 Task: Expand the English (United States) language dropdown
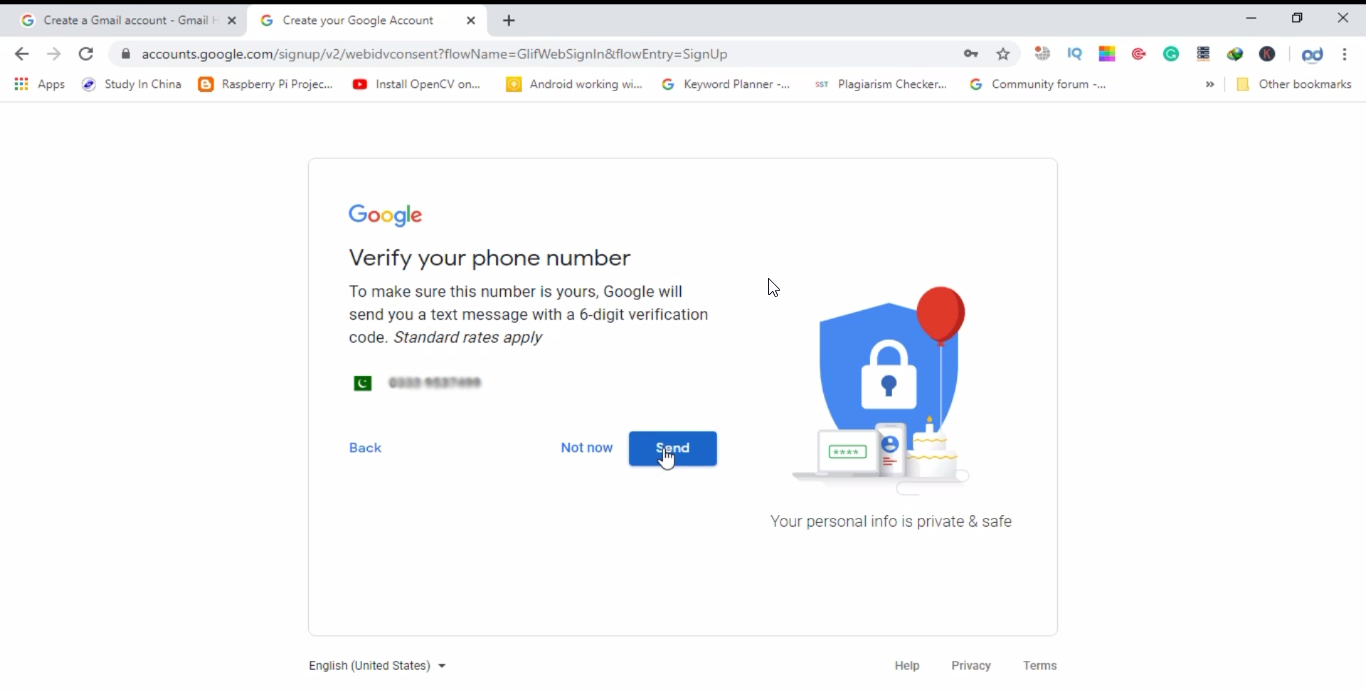pos(377,665)
